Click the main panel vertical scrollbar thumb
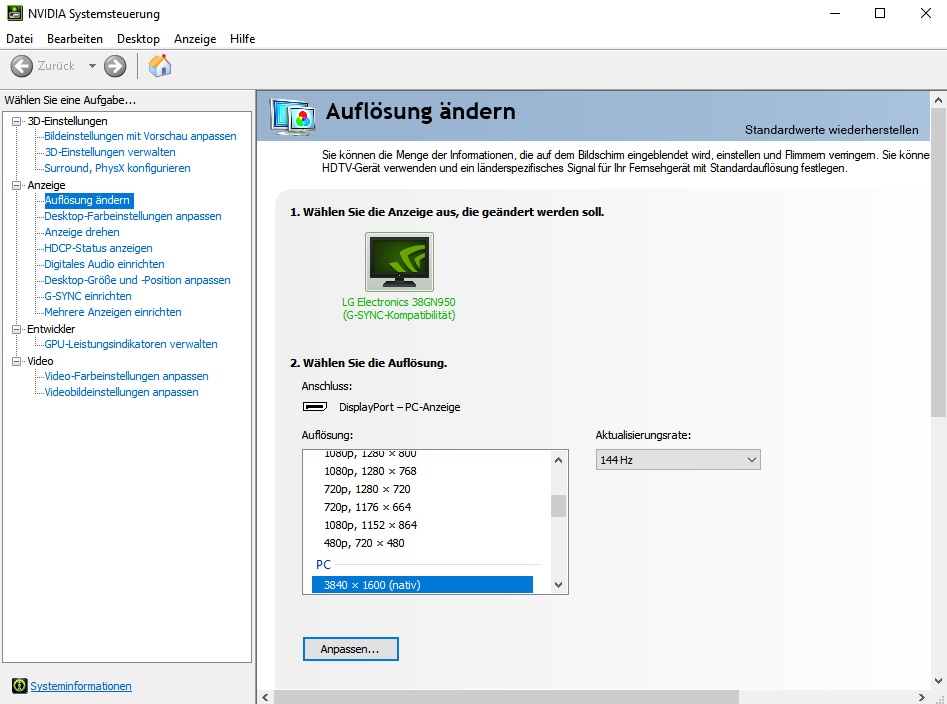The height and width of the screenshot is (704, 947). [938, 263]
